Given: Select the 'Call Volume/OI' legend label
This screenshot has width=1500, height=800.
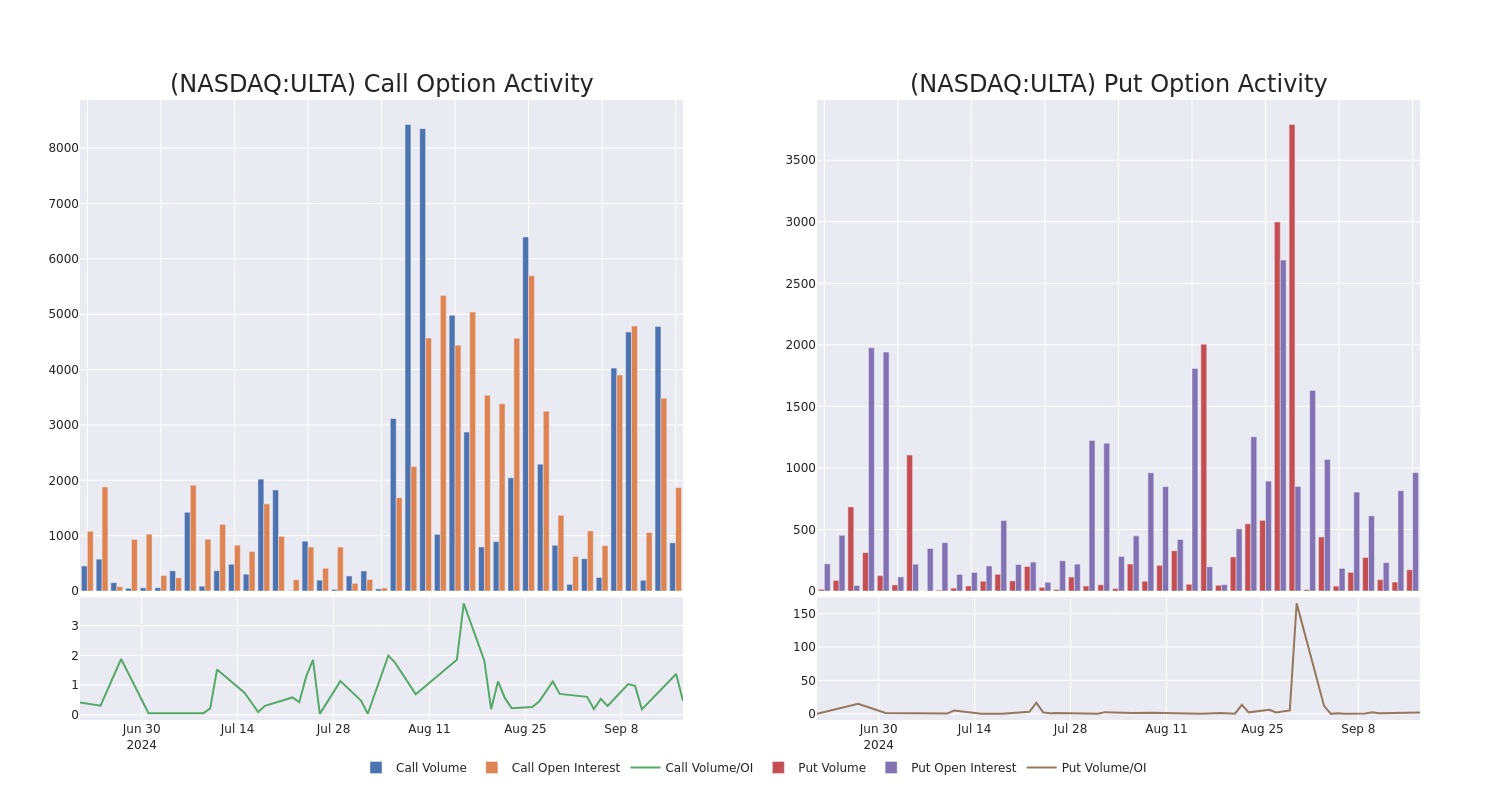Looking at the screenshot, I should 709,768.
